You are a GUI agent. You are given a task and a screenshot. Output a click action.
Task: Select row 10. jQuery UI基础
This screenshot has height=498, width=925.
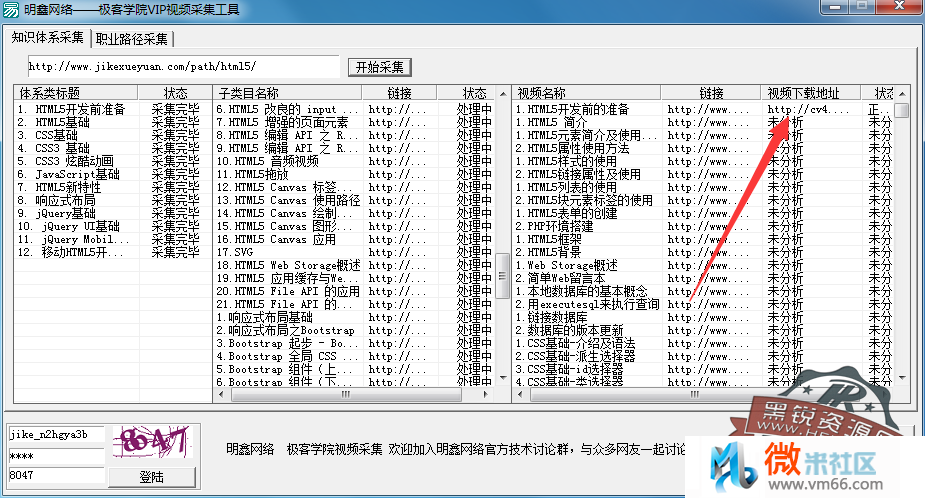[68, 226]
